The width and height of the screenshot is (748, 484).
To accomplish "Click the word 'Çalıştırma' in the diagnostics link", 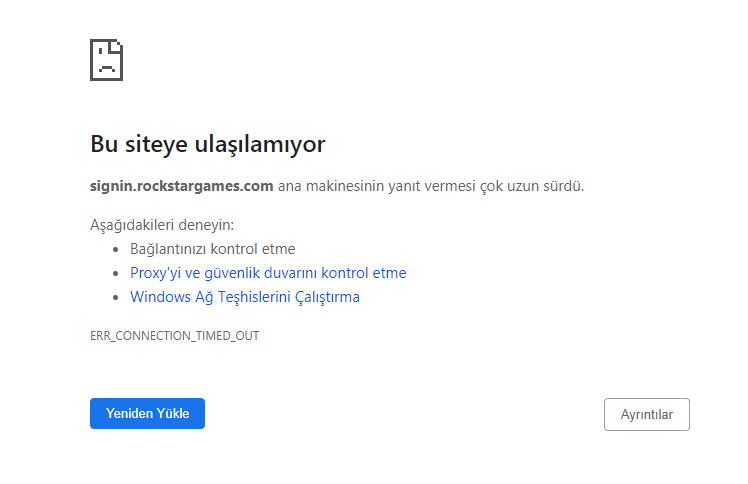I will pos(327,297).
